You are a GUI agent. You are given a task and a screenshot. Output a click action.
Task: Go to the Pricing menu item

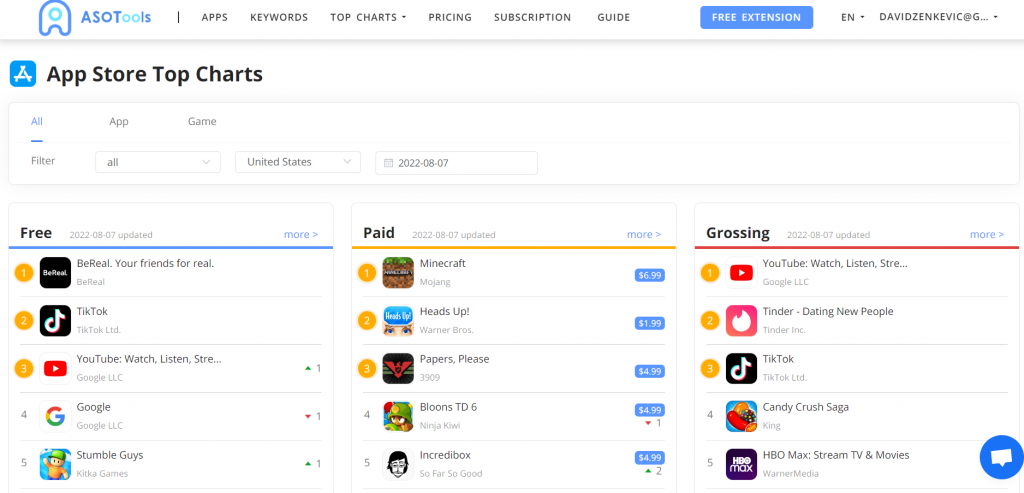coord(450,18)
